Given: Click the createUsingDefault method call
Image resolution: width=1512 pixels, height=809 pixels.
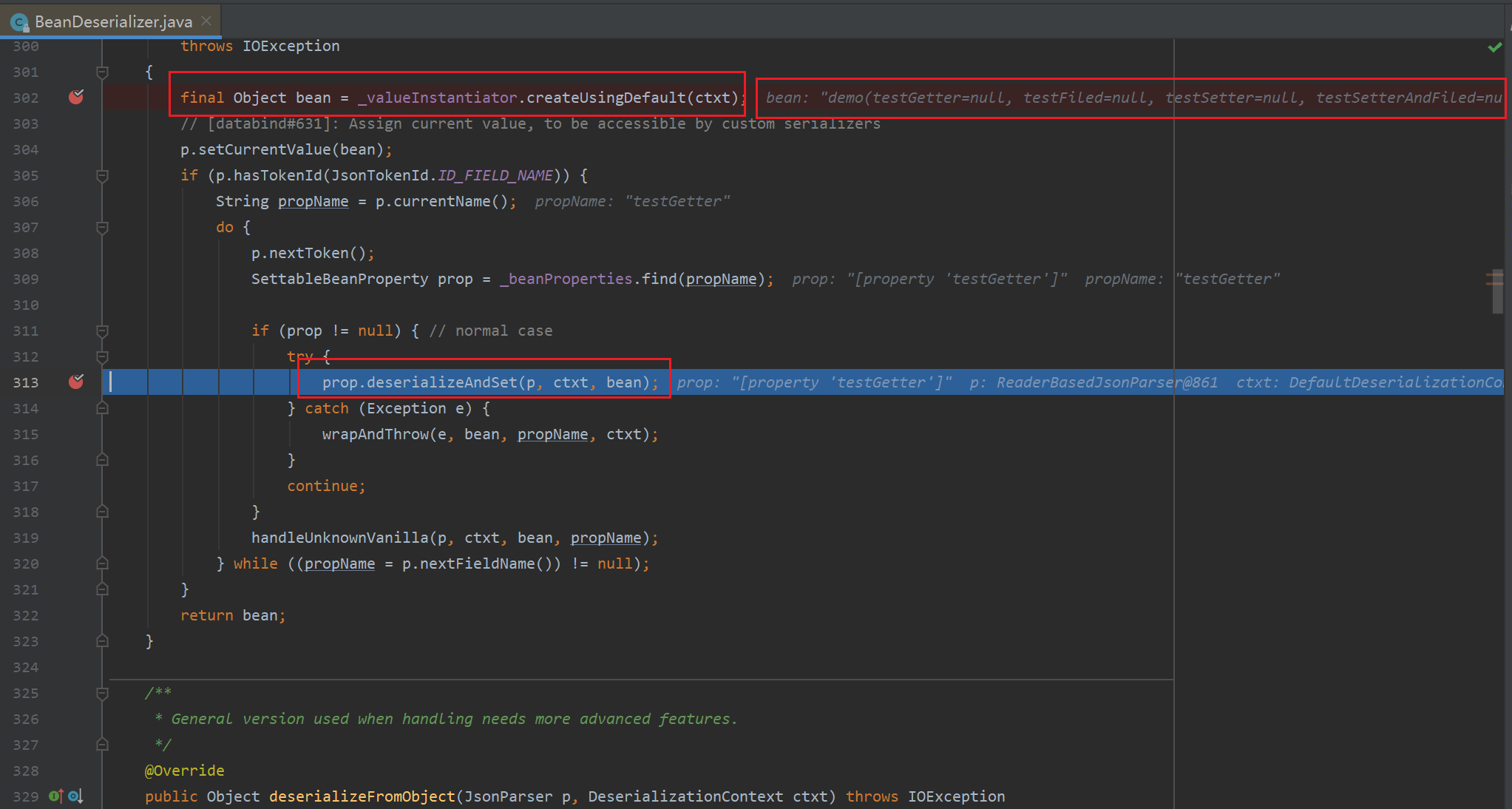Looking at the screenshot, I should coord(606,98).
